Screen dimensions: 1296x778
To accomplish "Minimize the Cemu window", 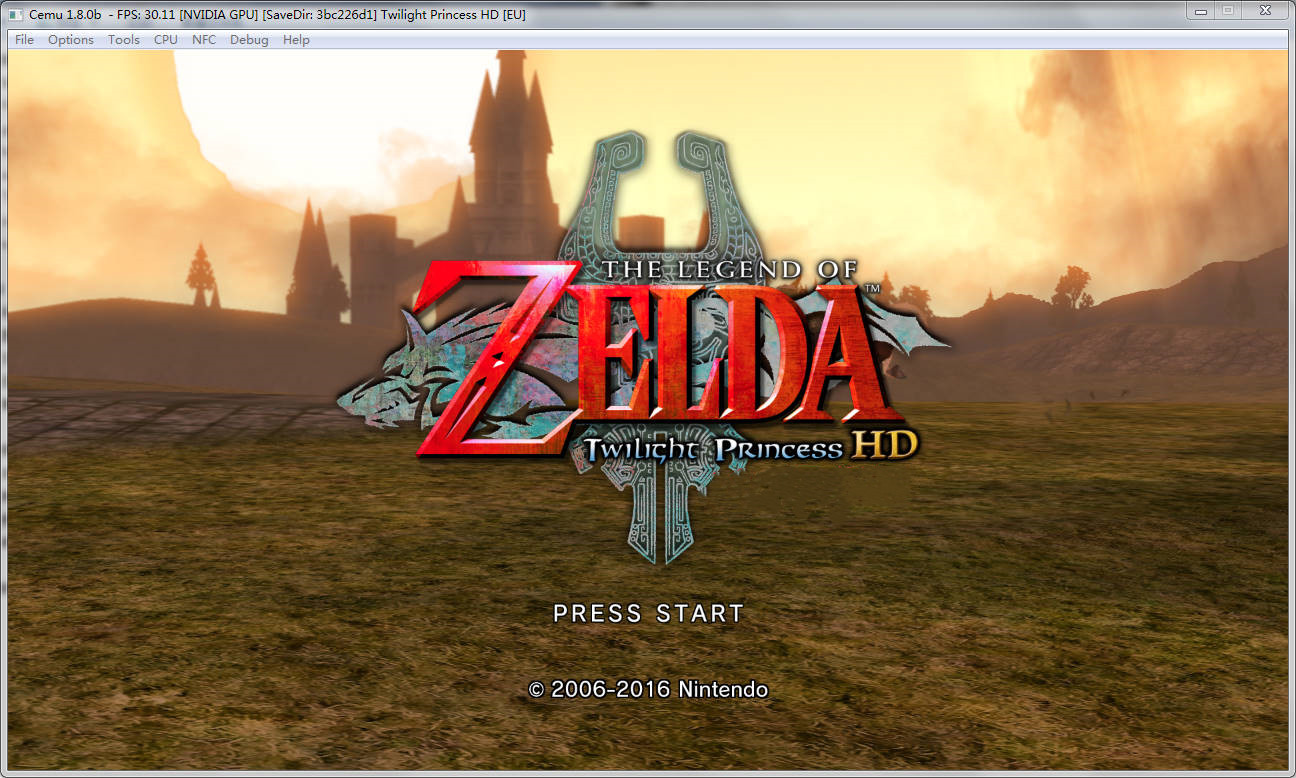I will point(1201,11).
